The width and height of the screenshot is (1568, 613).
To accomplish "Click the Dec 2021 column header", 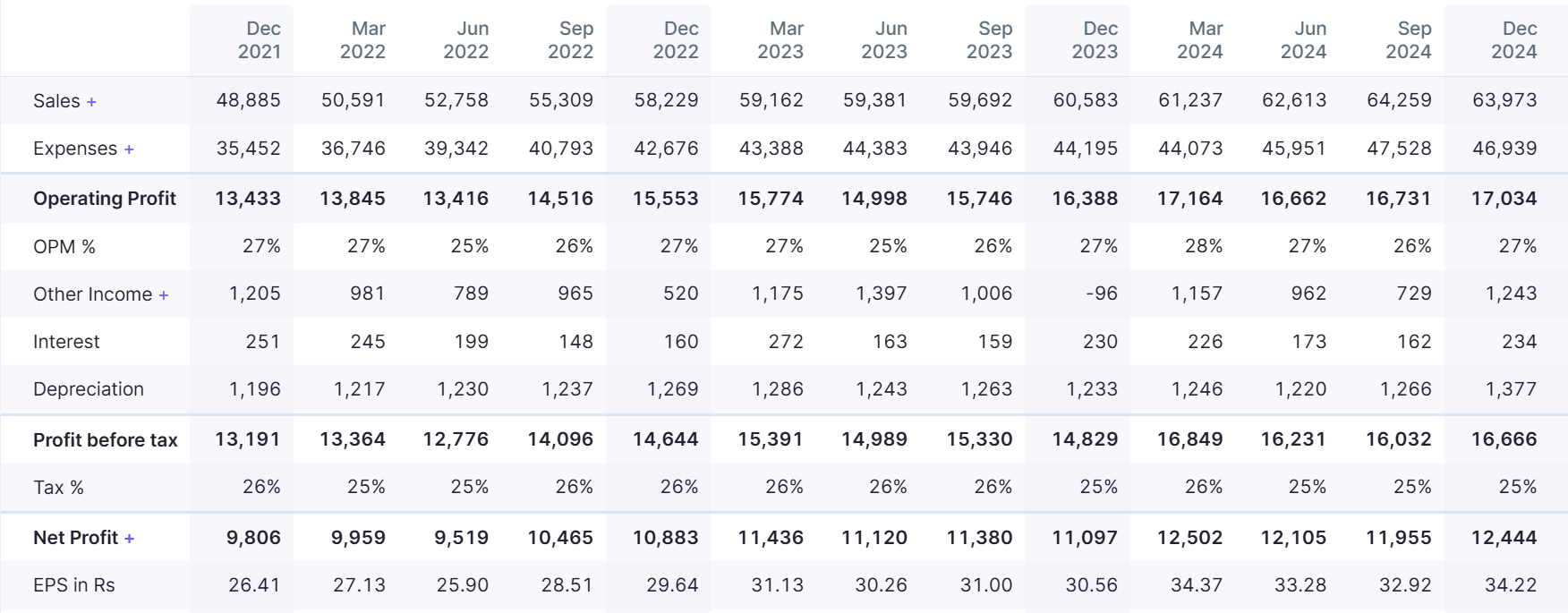I will pos(259,40).
